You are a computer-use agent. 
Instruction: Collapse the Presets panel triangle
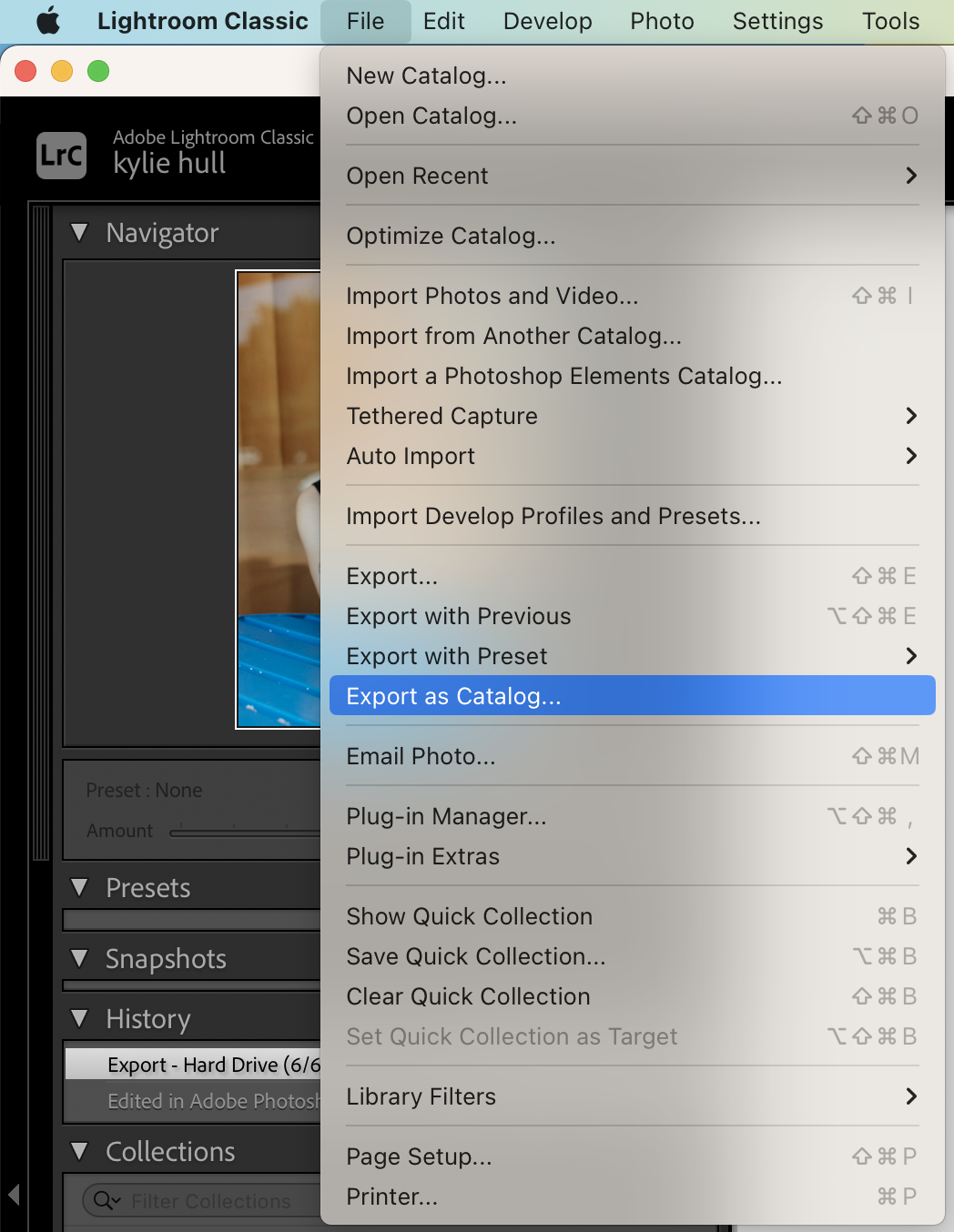tap(80, 887)
